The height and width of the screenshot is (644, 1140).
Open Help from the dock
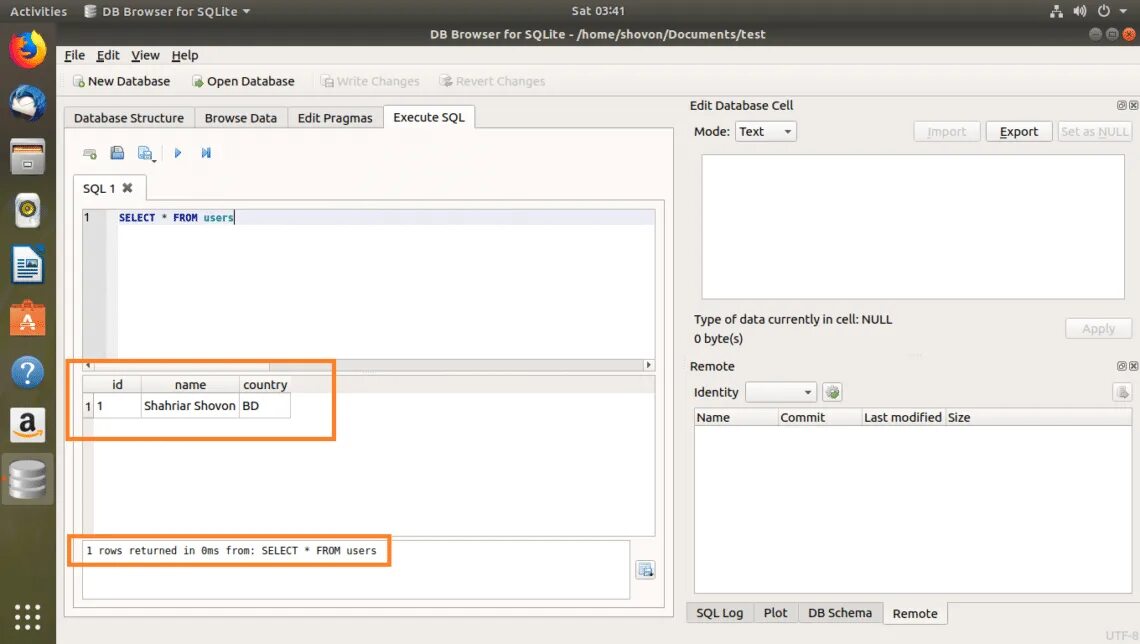28,372
